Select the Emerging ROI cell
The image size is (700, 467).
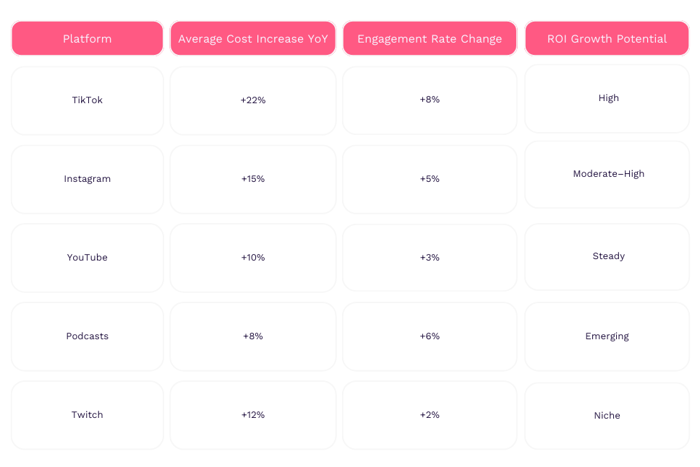[x=607, y=336]
